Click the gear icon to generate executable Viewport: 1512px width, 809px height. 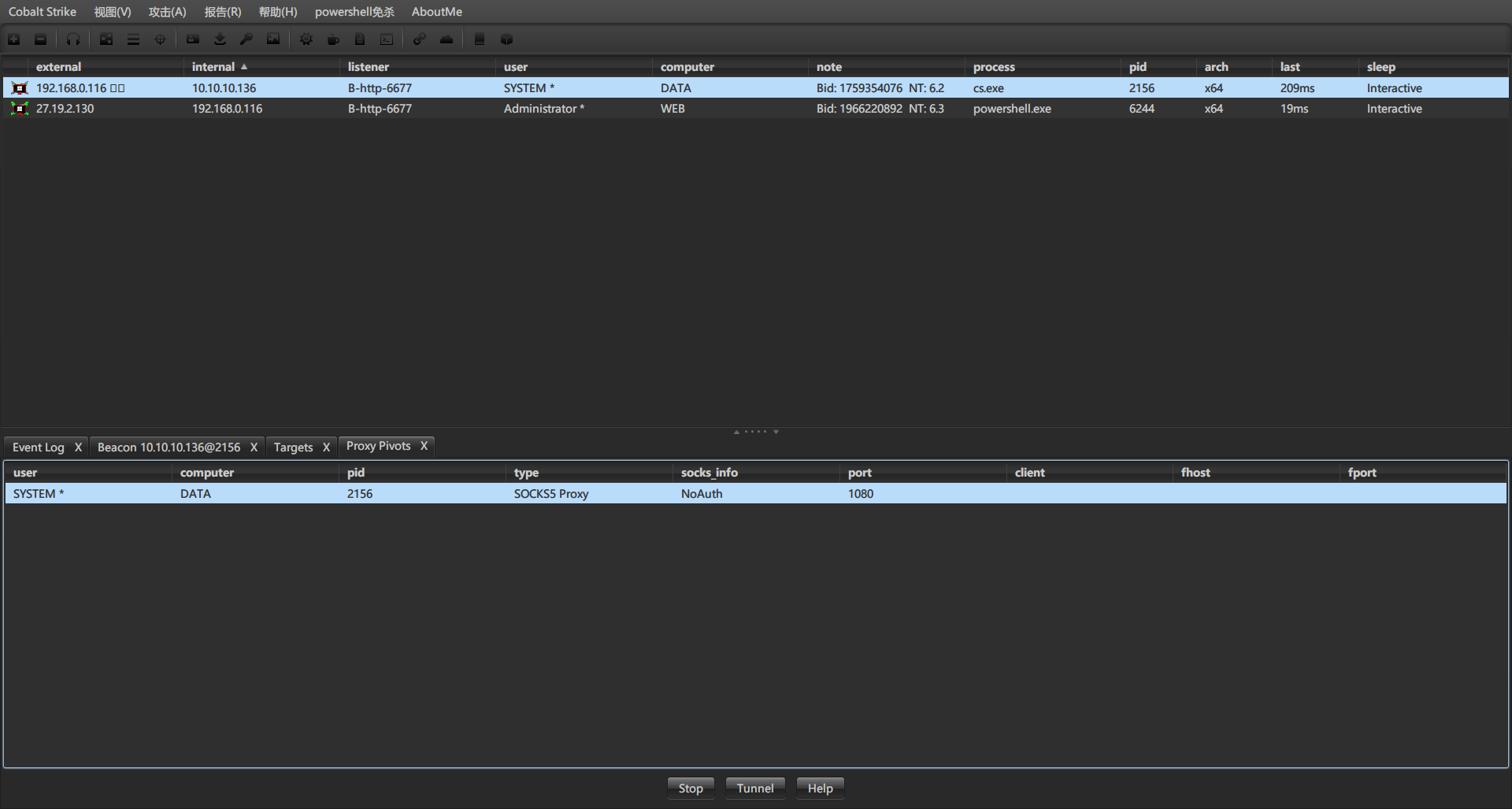(x=306, y=39)
